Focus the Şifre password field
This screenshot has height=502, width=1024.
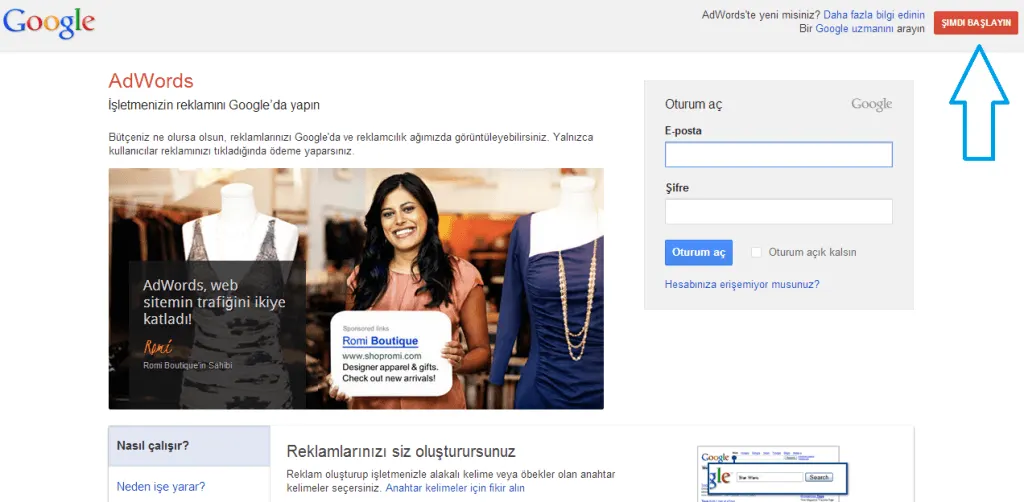coord(778,212)
